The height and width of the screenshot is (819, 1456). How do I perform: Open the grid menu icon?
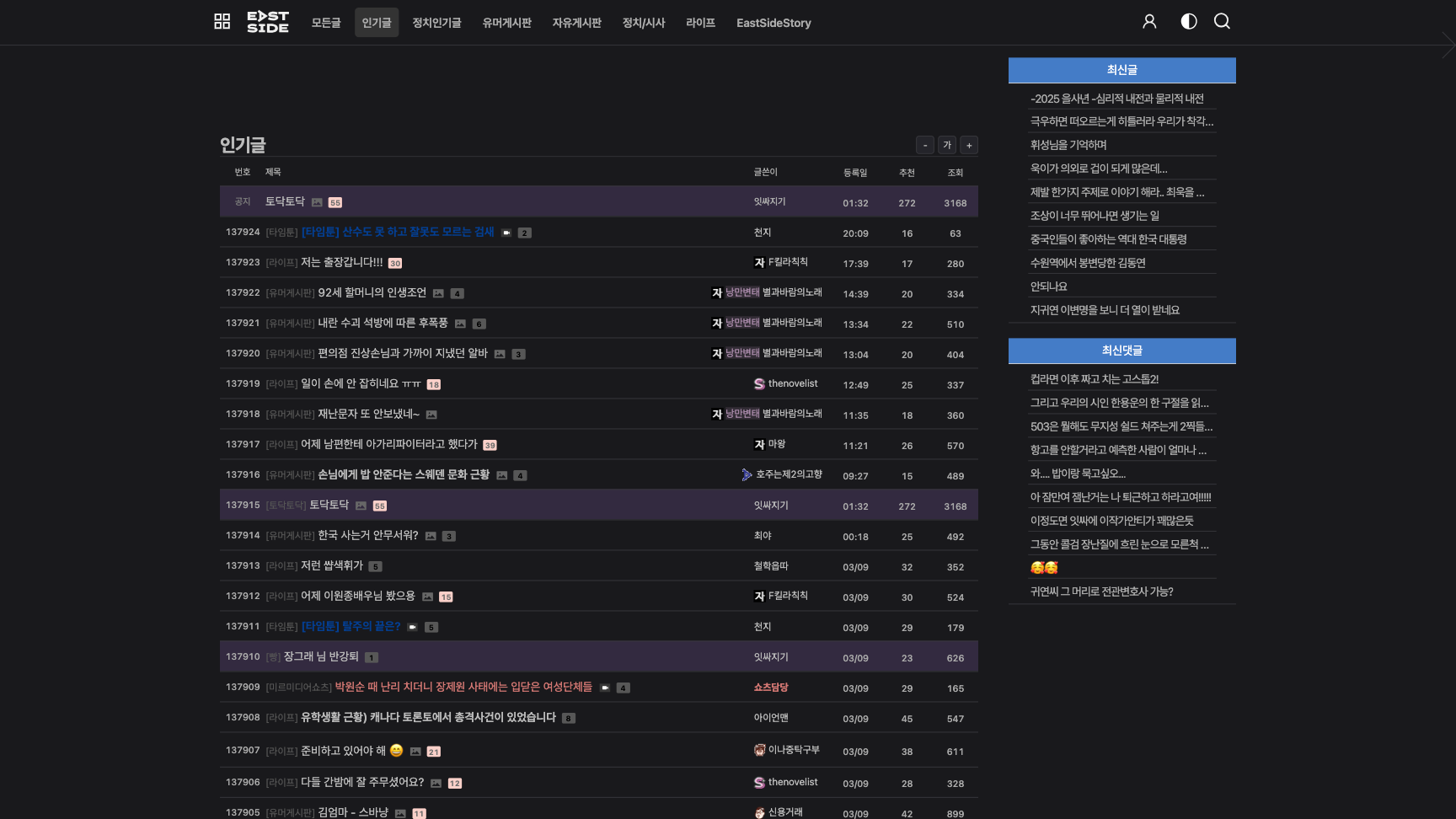click(222, 22)
